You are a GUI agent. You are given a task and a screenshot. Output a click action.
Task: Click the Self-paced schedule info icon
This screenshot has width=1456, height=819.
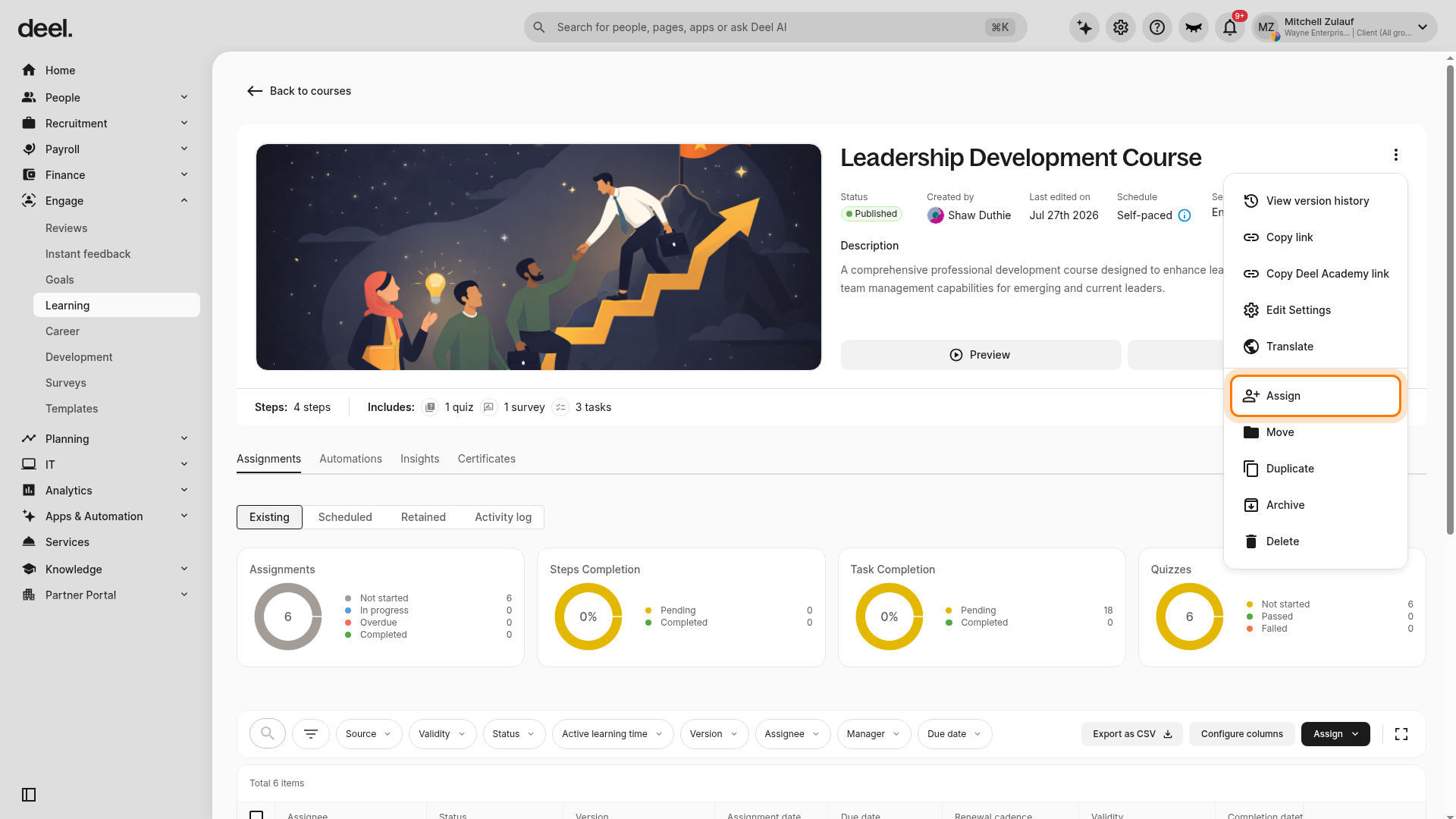pyautogui.click(x=1185, y=215)
